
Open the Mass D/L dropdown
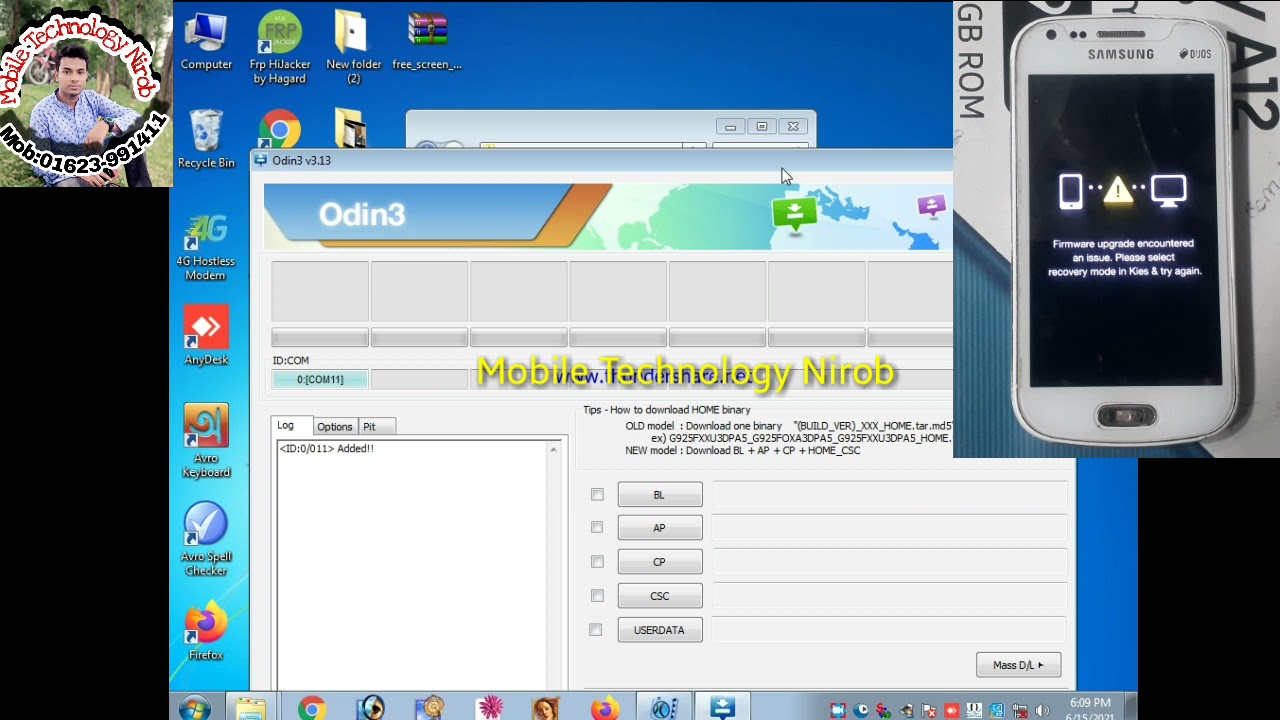(1018, 665)
